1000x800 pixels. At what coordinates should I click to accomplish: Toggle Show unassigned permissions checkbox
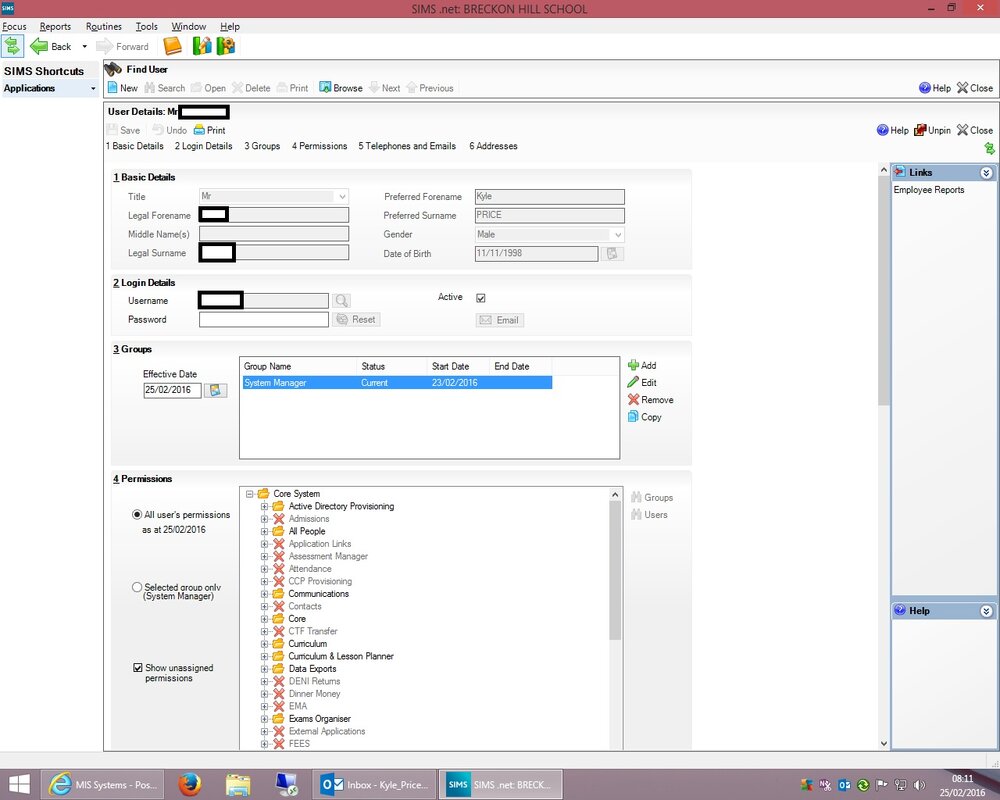[x=138, y=667]
